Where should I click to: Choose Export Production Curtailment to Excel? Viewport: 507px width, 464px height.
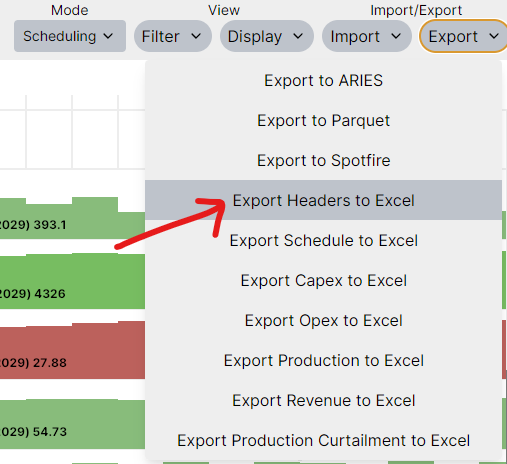click(x=323, y=440)
